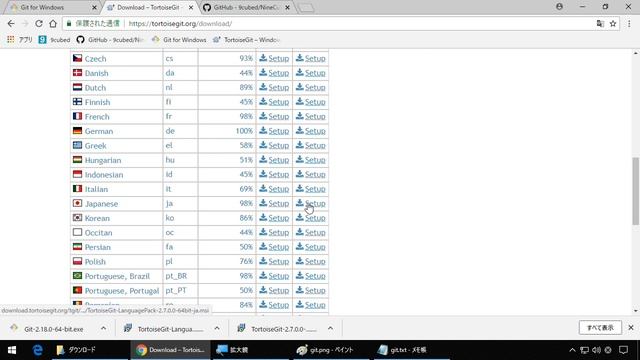Open the Git for Windows bookmark
This screenshot has height=360, width=640.
click(179, 40)
